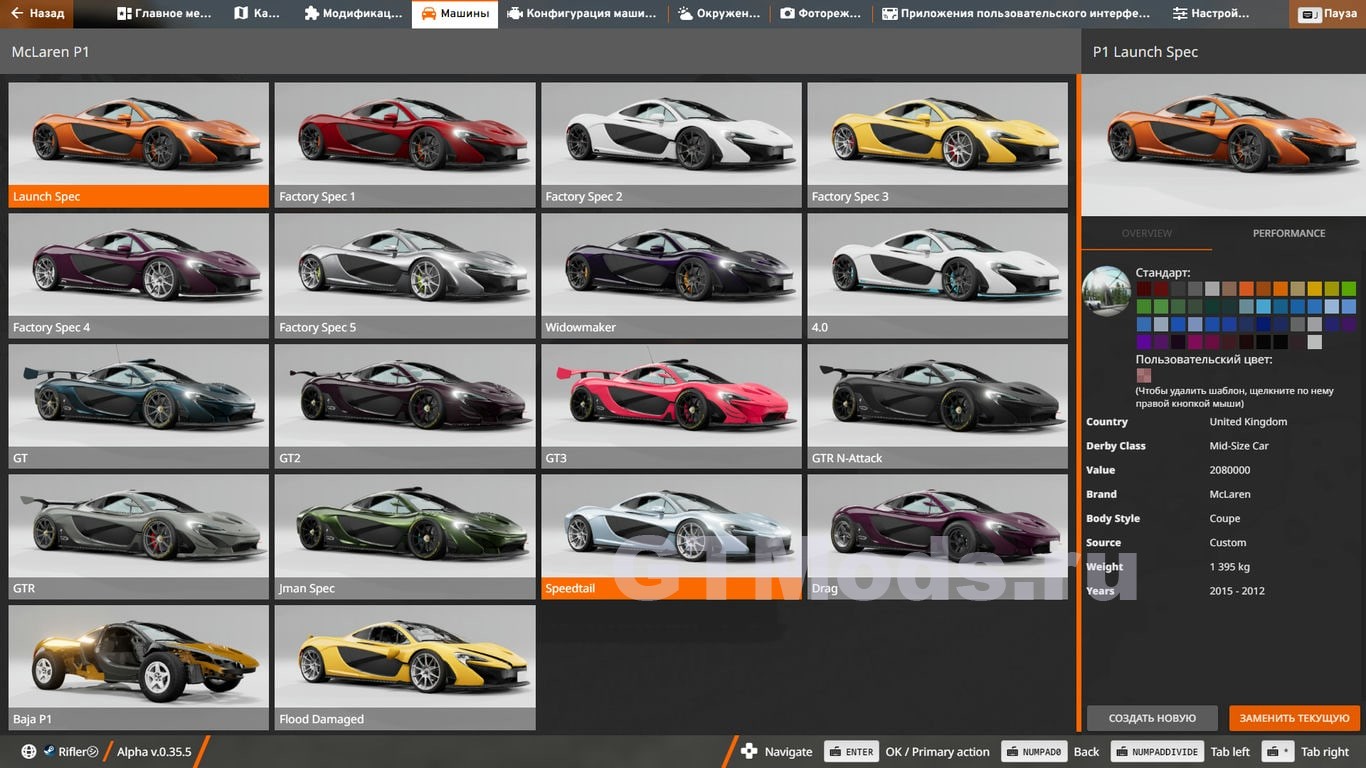Click the Steam icon next to Rifler
Viewport: 1366px width, 768px height.
point(48,752)
